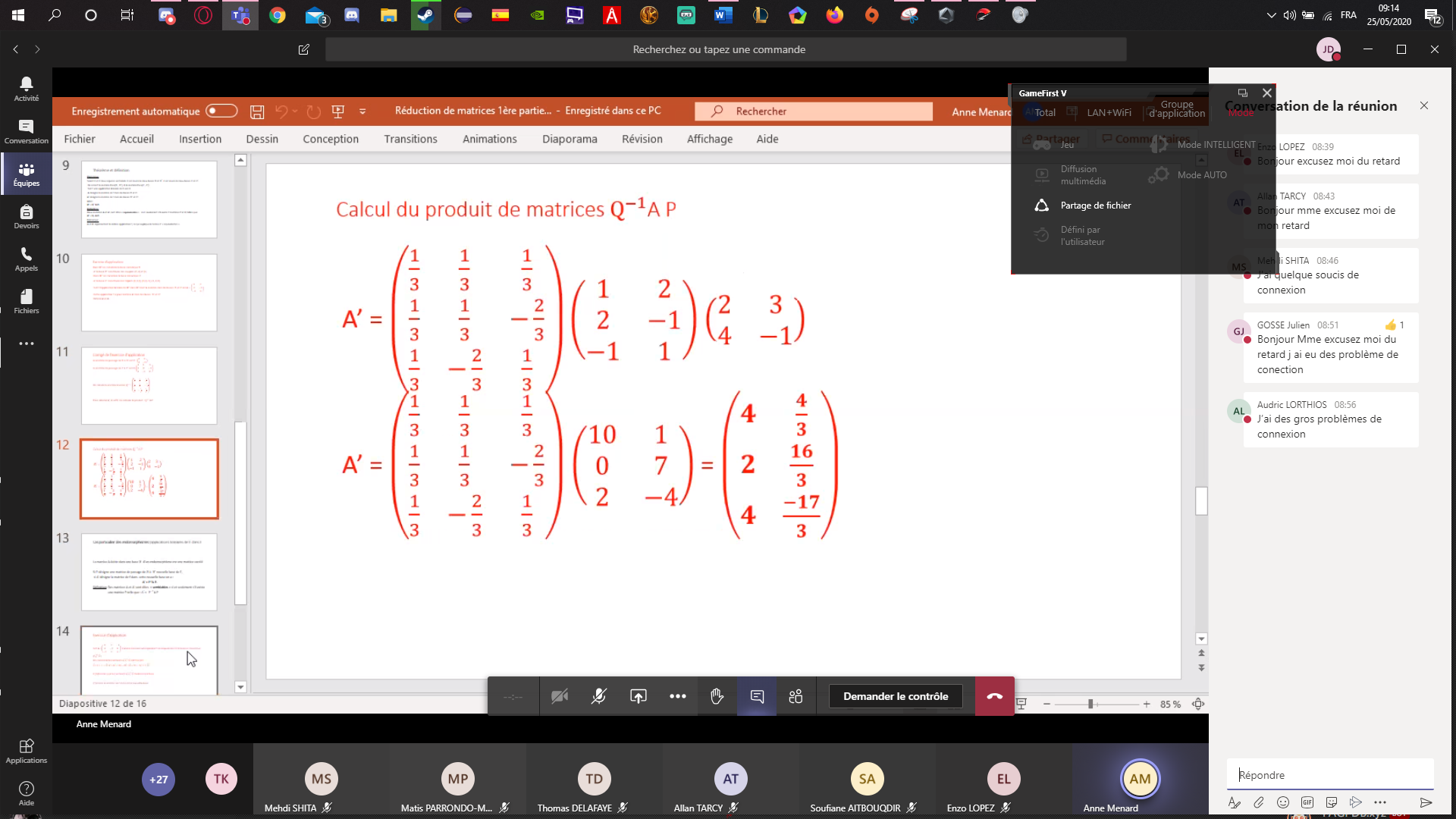Screen dimensions: 1456x819
Task: Select Diffusion multimédia mode in GameFirst
Action: (1083, 175)
